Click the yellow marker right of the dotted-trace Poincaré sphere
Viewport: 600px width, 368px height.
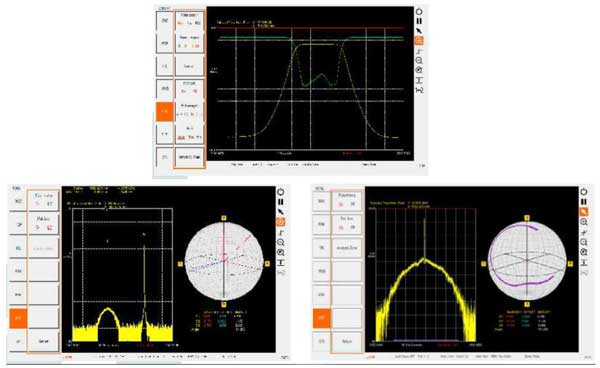point(267,264)
